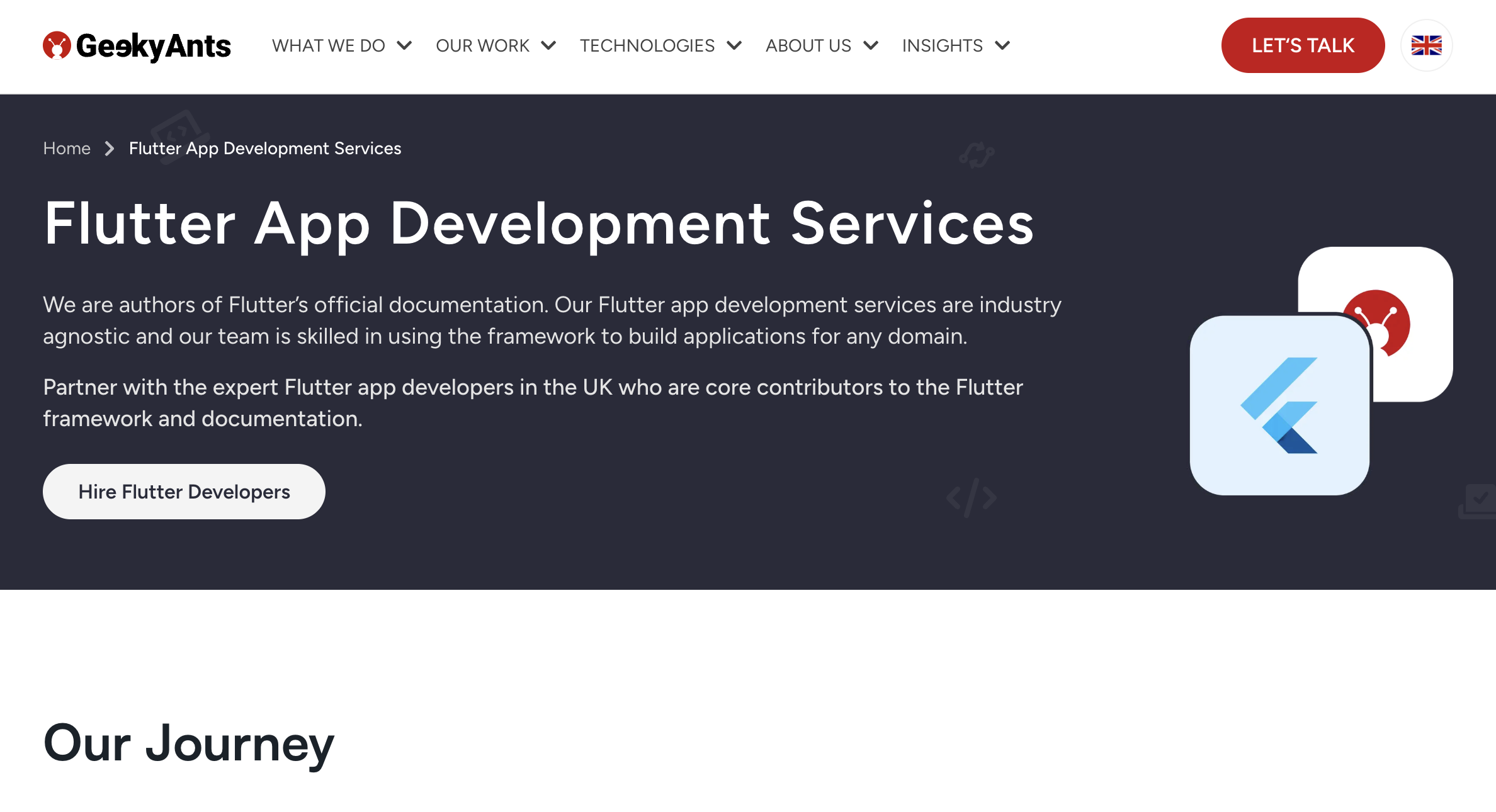Click Flutter App Development Services breadcrumb
Image resolution: width=1496 pixels, height=812 pixels.
tap(265, 149)
